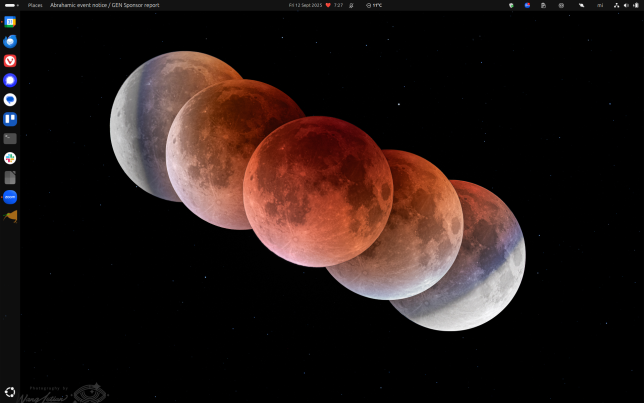Open Google Calendar from the dock
The width and height of the screenshot is (644, 403).
(x=10, y=21)
